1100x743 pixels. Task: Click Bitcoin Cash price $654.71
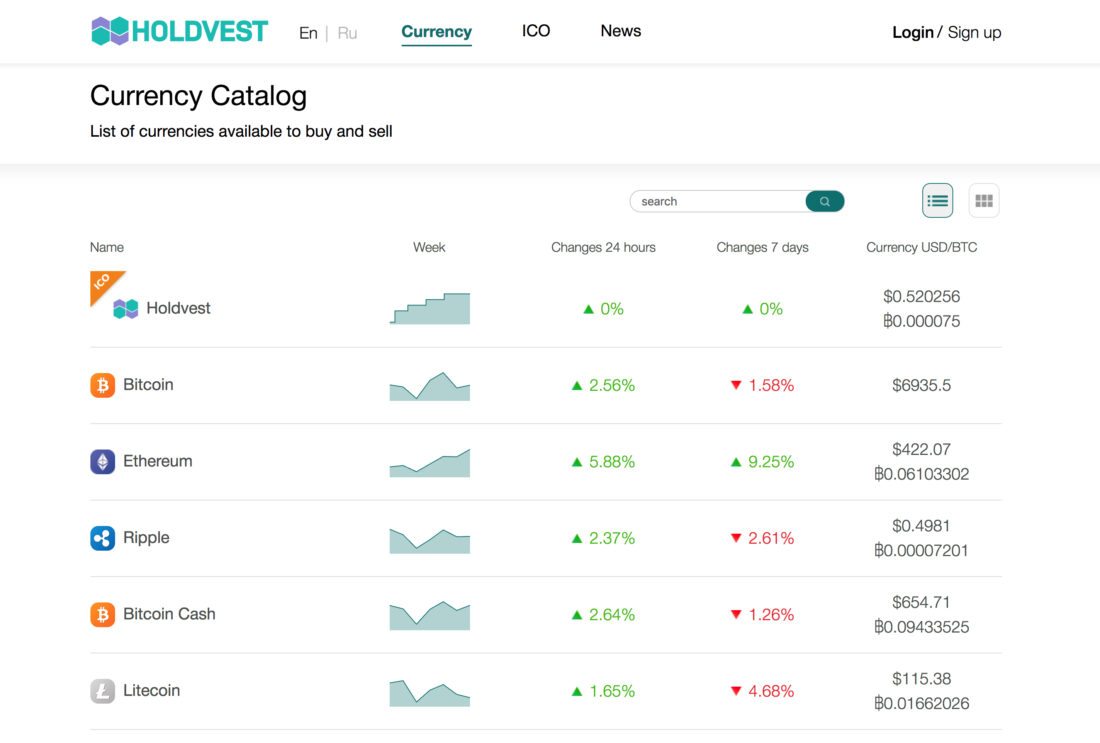[922, 602]
